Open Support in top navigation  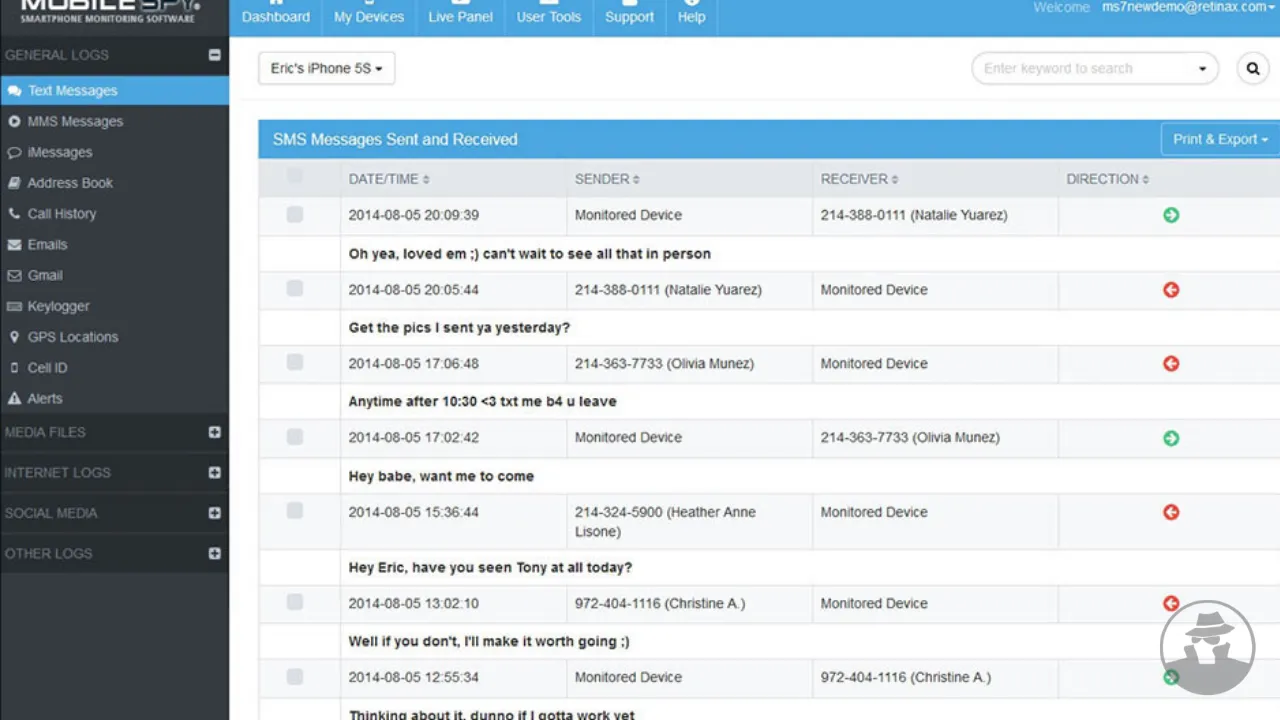point(629,17)
